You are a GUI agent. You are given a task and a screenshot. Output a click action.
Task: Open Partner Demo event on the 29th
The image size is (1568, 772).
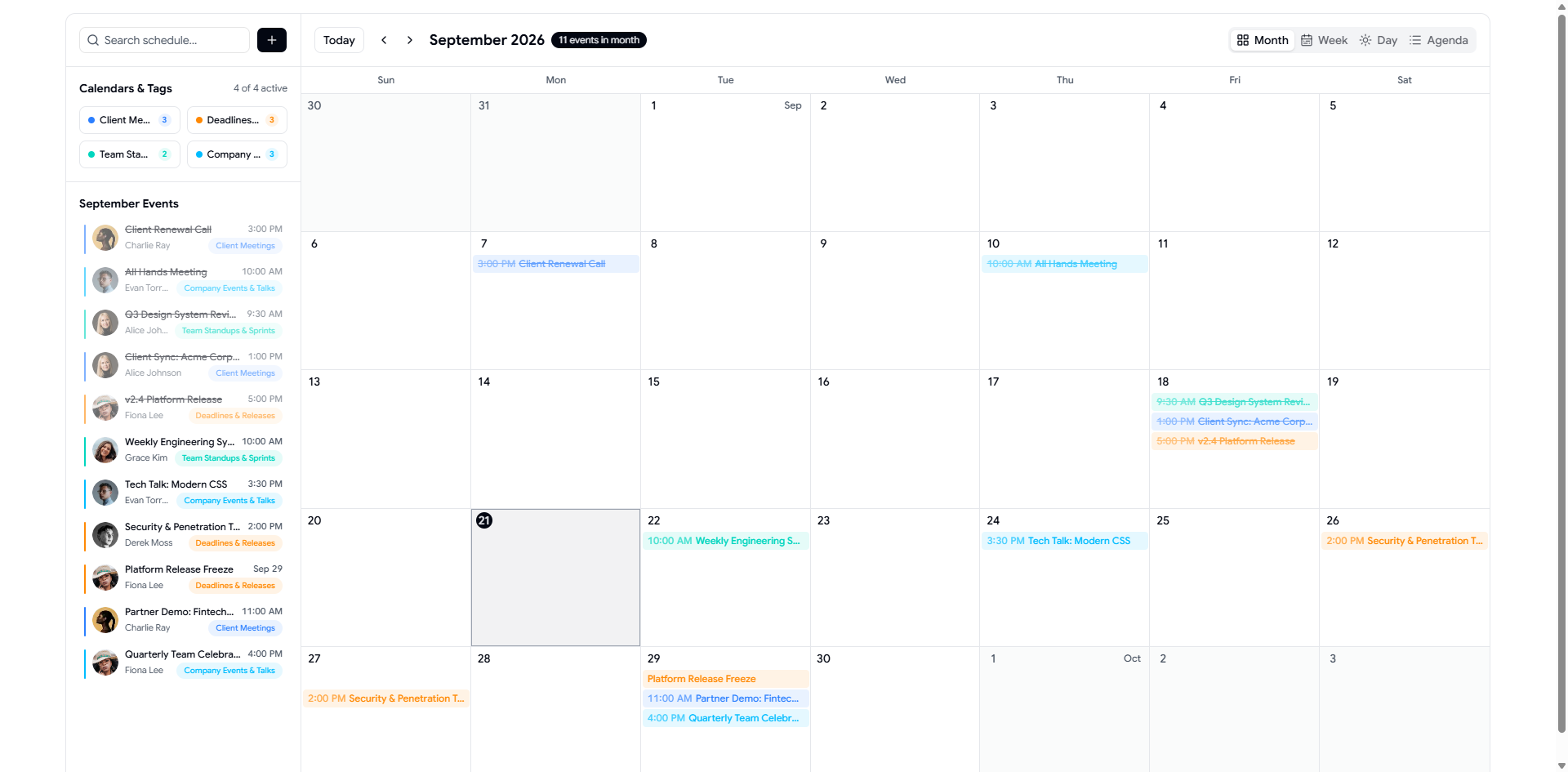tap(725, 698)
